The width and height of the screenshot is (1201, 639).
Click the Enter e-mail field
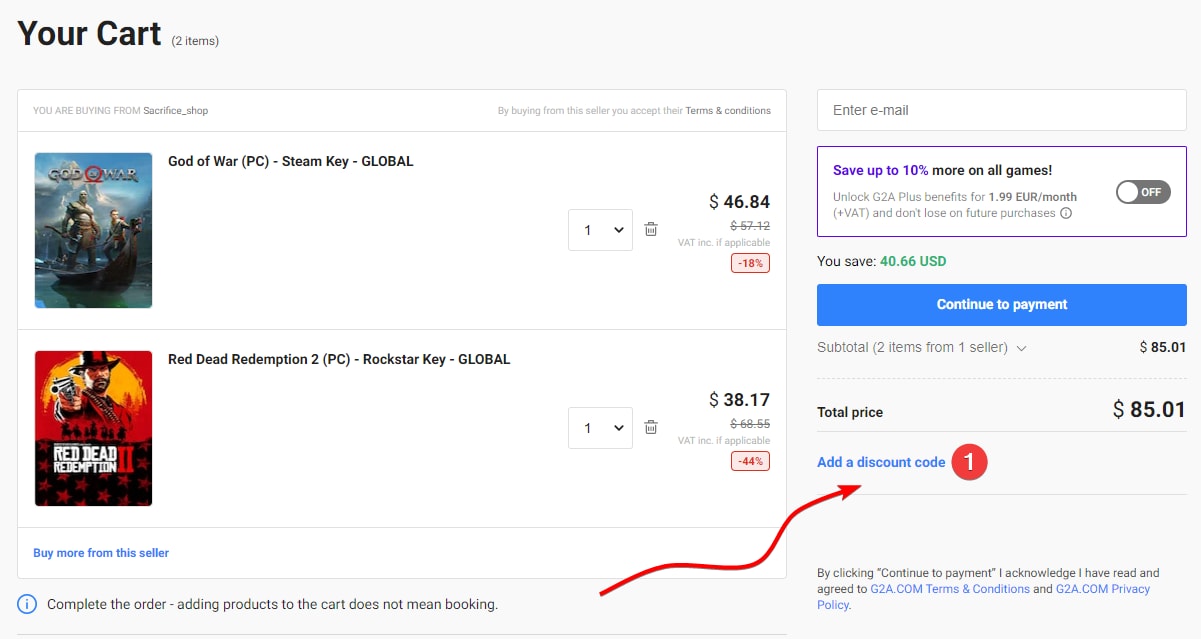pyautogui.click(x=1001, y=110)
